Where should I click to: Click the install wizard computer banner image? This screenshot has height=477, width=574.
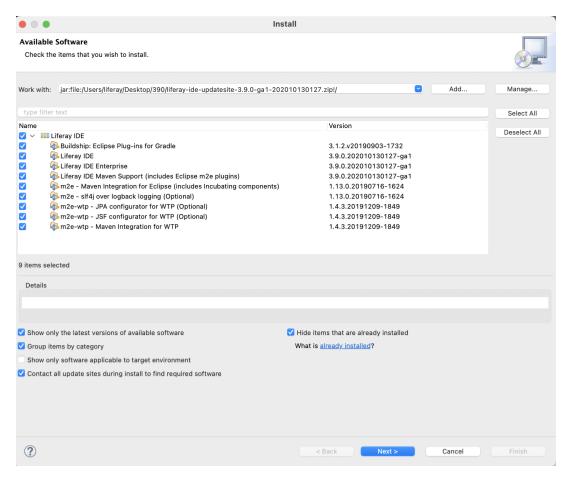click(x=531, y=52)
